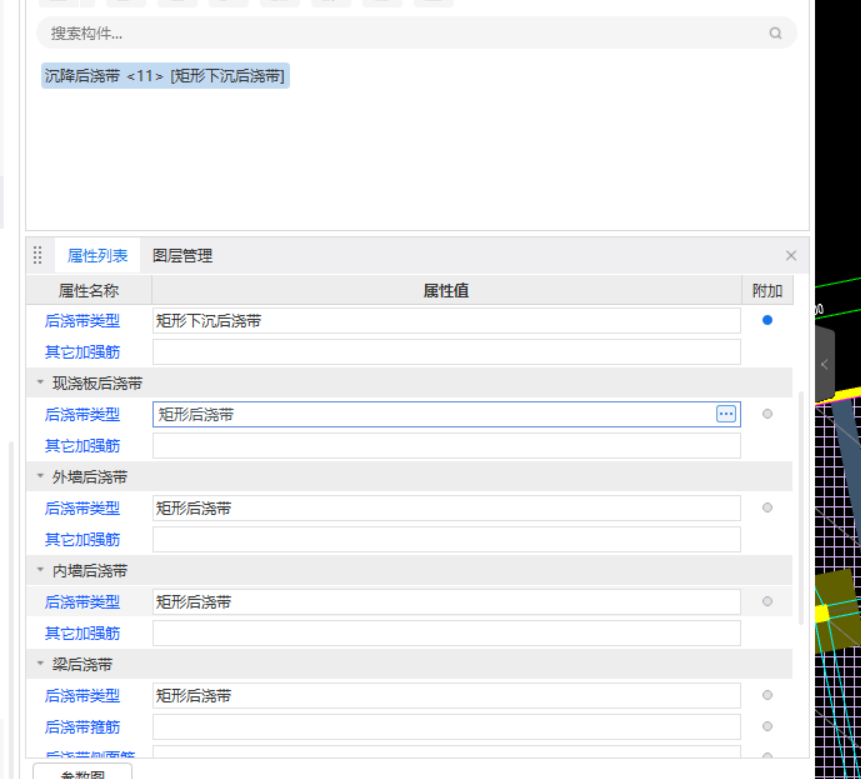Click top 其它加强筋 property name link

(82, 352)
